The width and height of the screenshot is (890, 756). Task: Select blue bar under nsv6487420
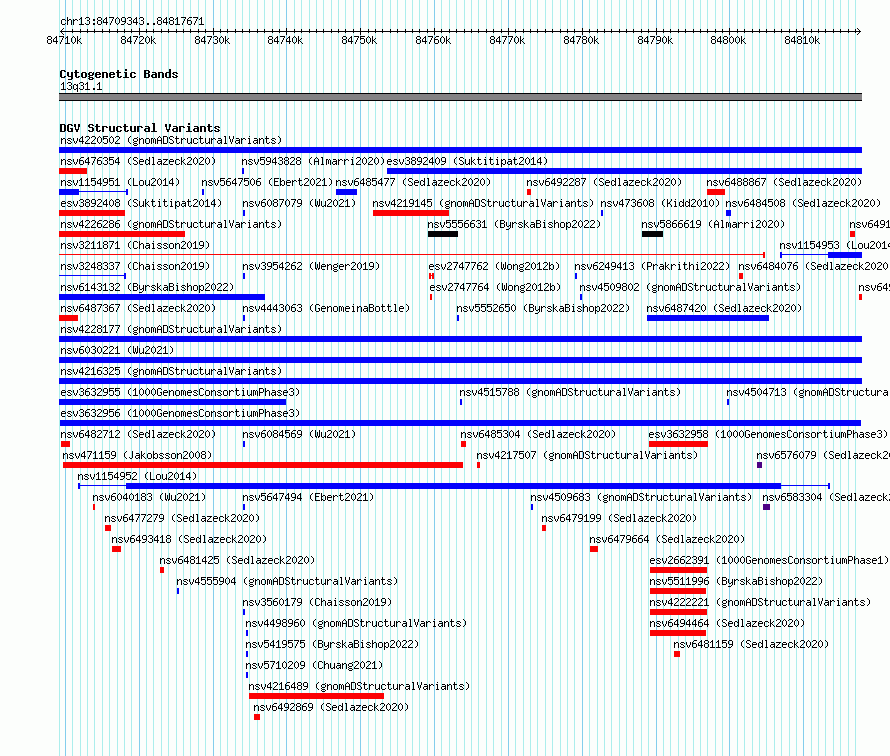(x=708, y=318)
